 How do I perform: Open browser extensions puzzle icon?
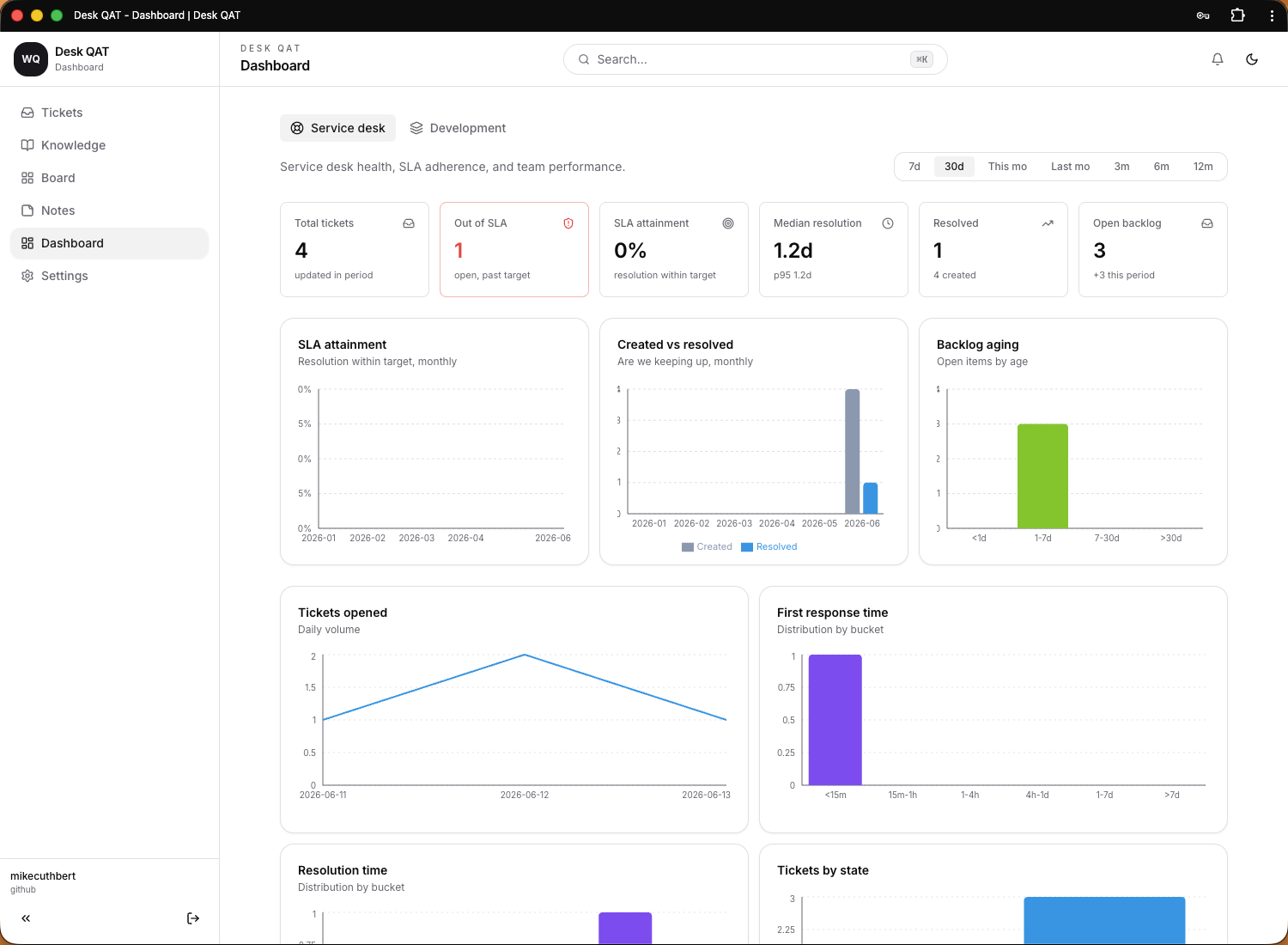pos(1237,15)
